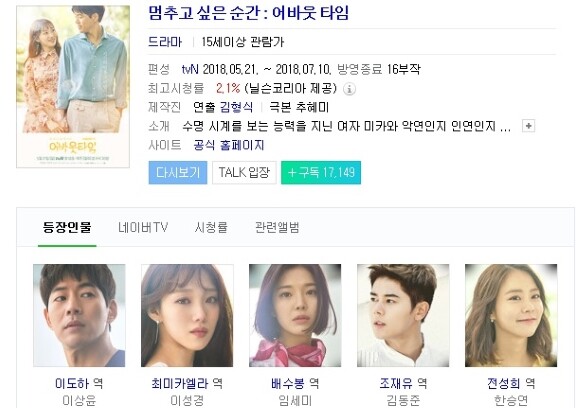This screenshot has width=580, height=408.
Task: Open the 관련앨범 tab
Action: [277, 227]
